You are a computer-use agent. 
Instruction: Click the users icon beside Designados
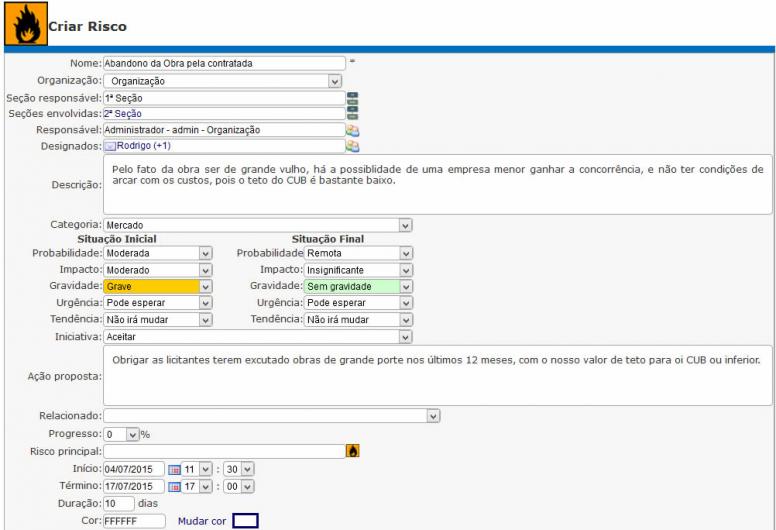tap(352, 145)
